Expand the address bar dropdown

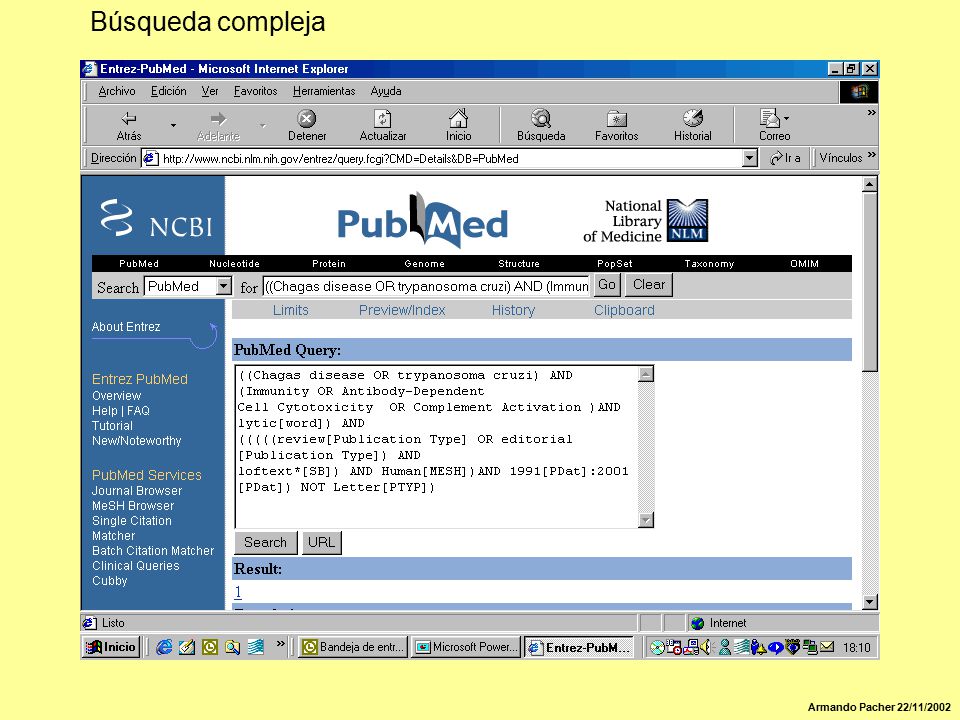click(x=749, y=159)
